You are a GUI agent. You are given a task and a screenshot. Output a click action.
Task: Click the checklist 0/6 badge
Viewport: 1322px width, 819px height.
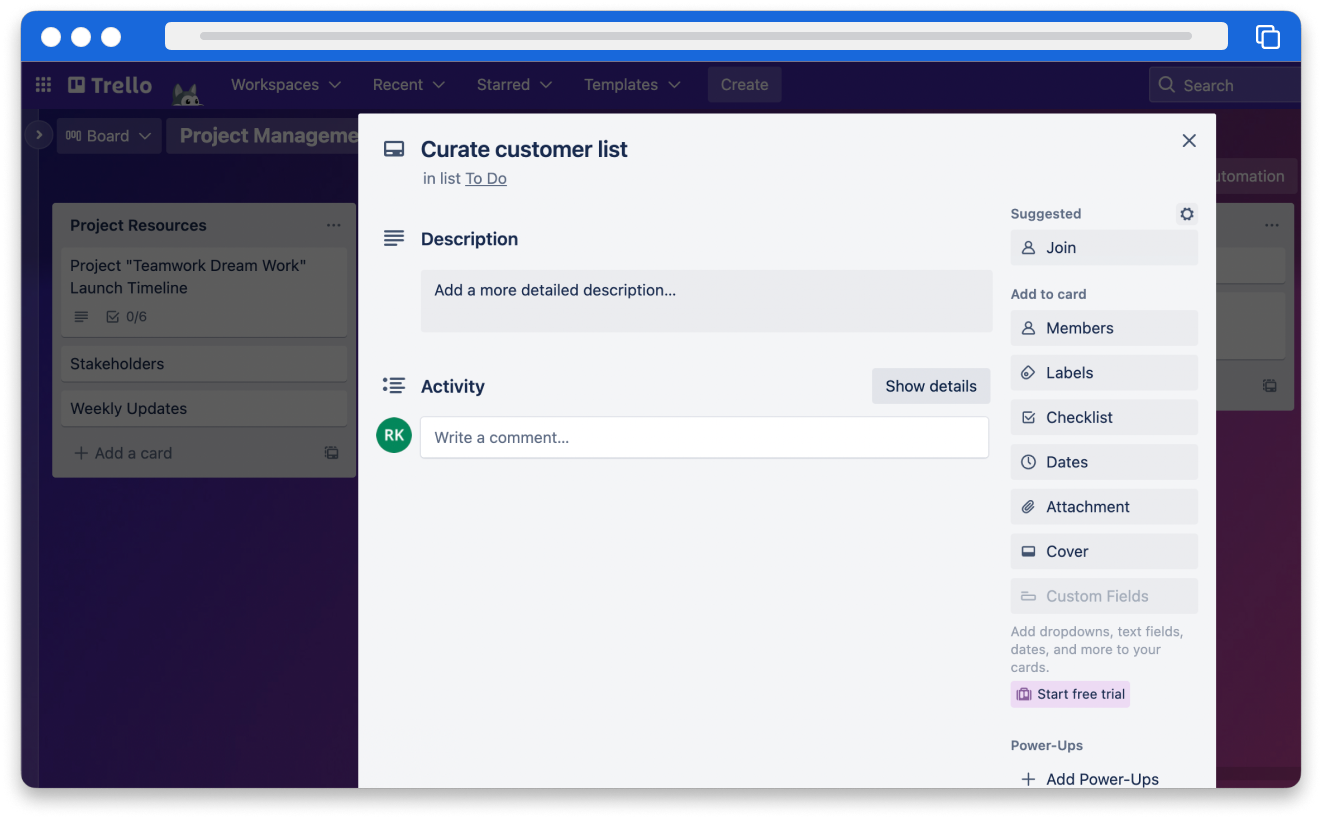tap(127, 317)
